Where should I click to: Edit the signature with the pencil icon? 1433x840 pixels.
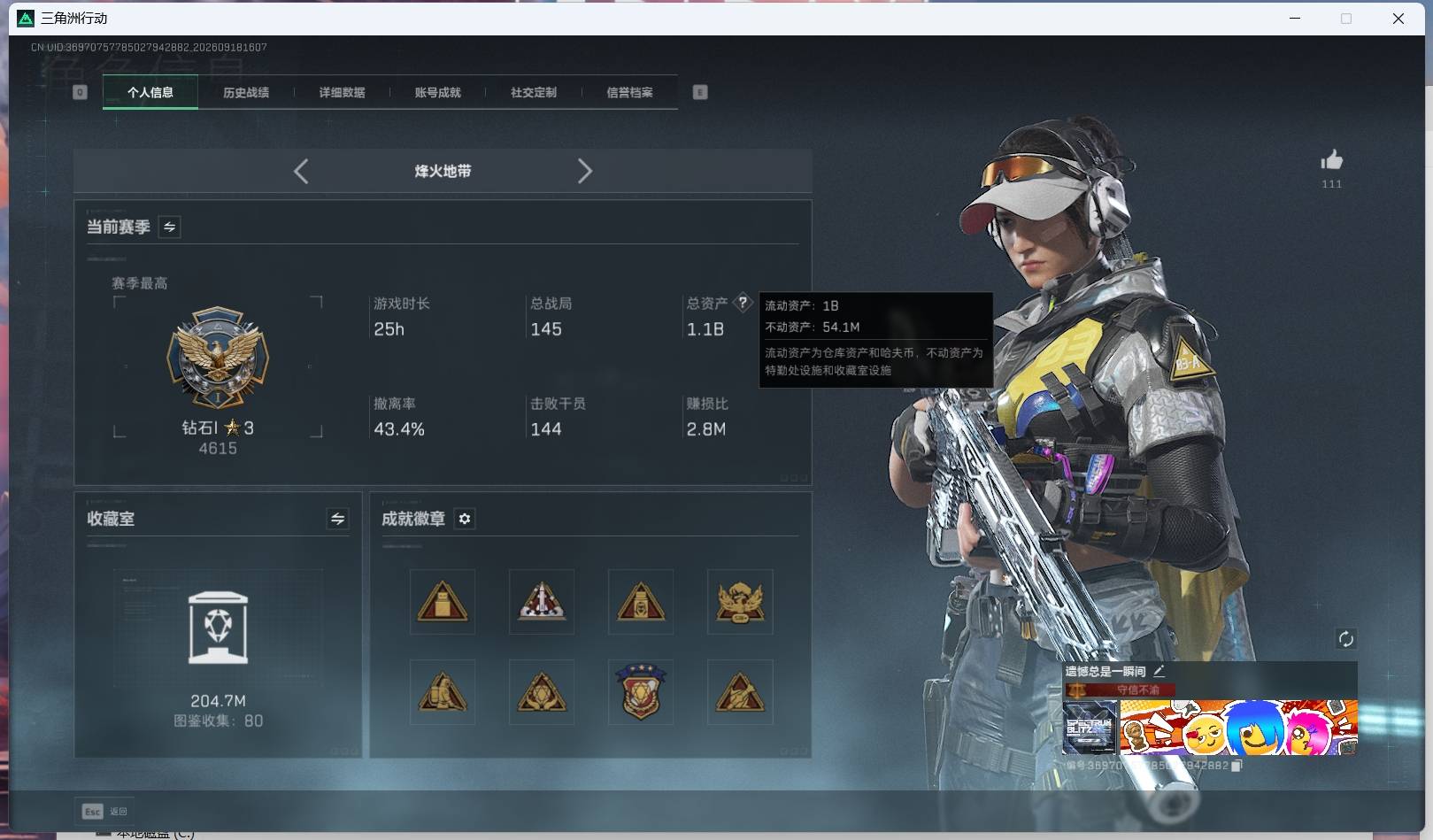click(x=1159, y=671)
